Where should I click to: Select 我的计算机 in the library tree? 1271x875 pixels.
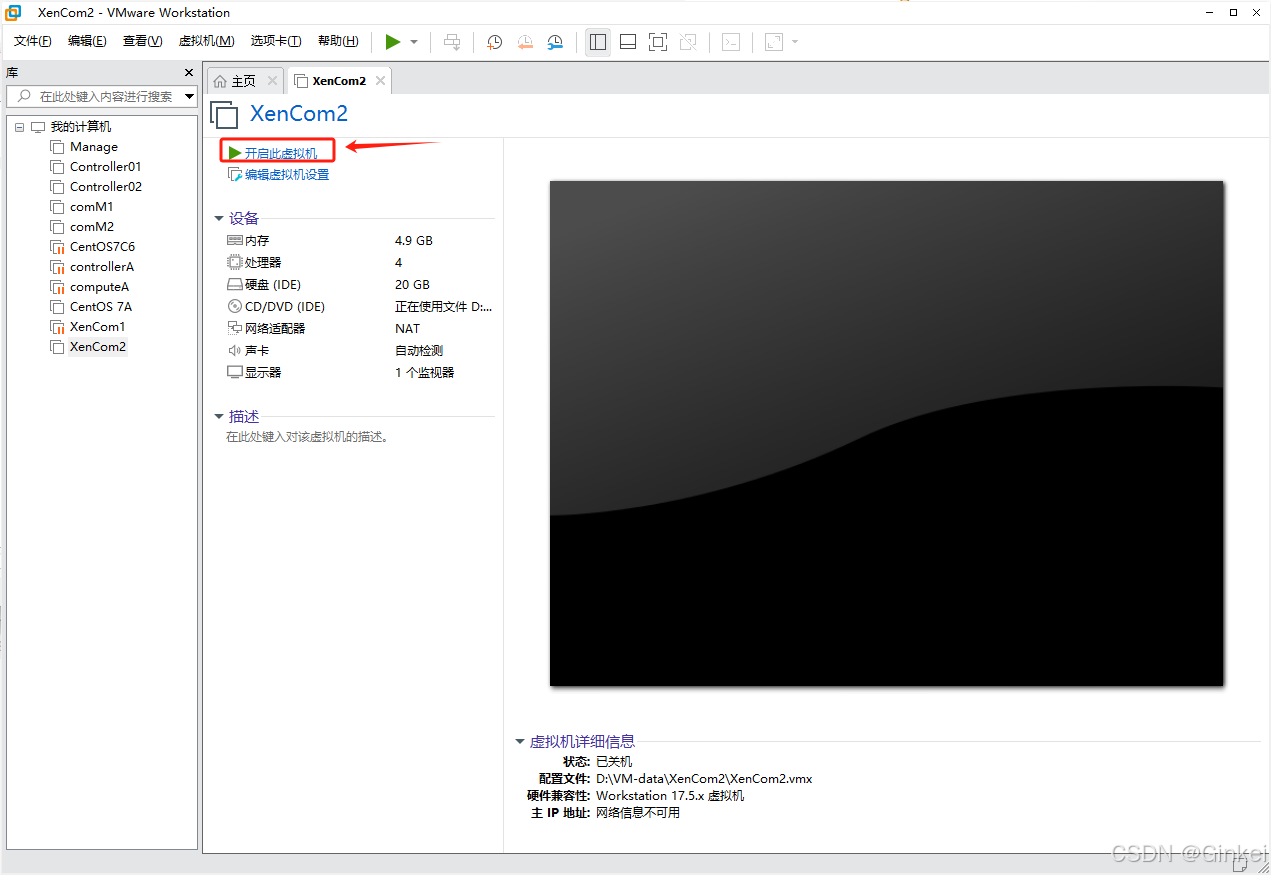point(81,127)
